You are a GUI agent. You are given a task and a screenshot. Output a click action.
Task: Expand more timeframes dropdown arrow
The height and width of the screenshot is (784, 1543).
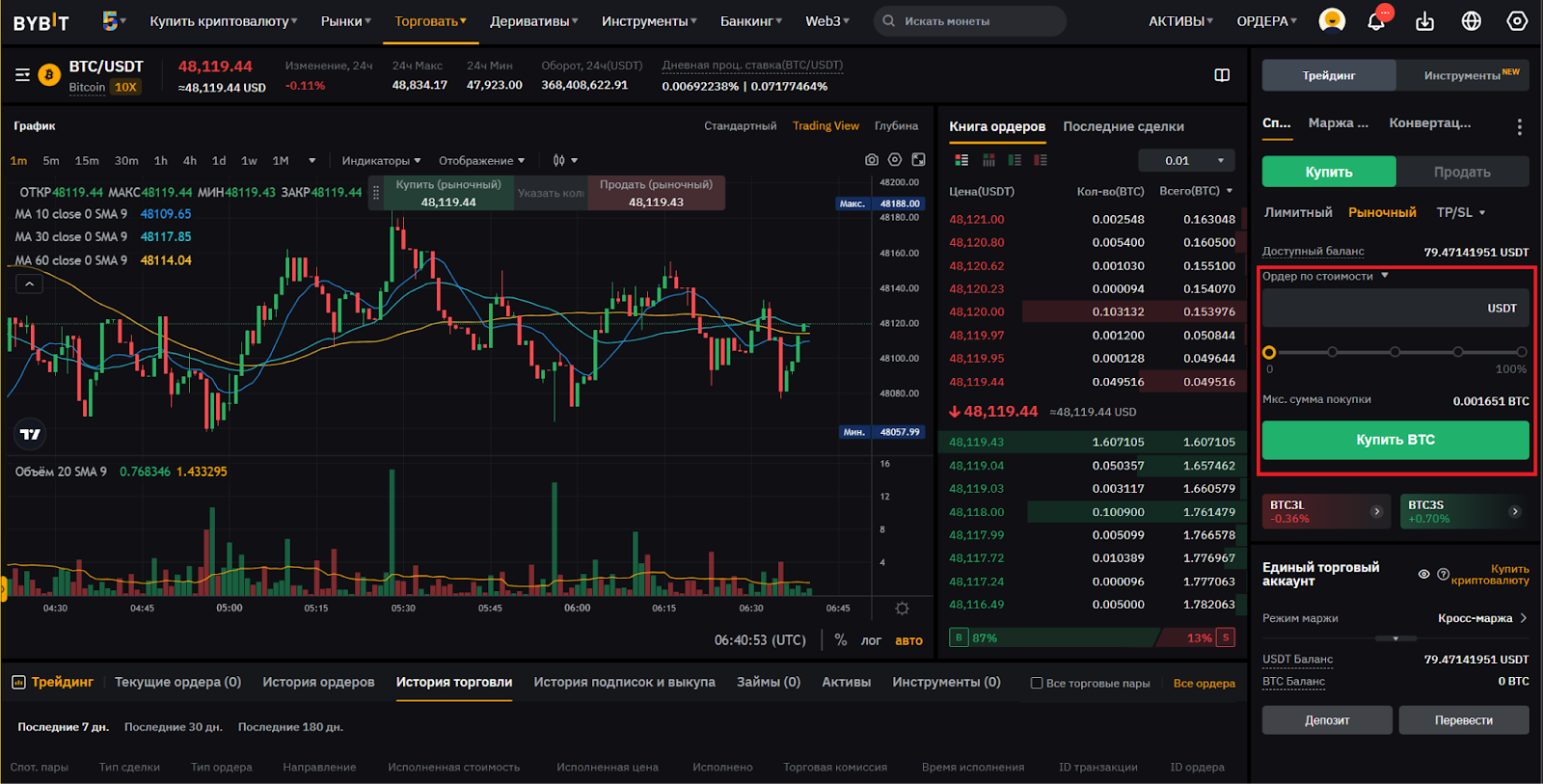point(311,160)
